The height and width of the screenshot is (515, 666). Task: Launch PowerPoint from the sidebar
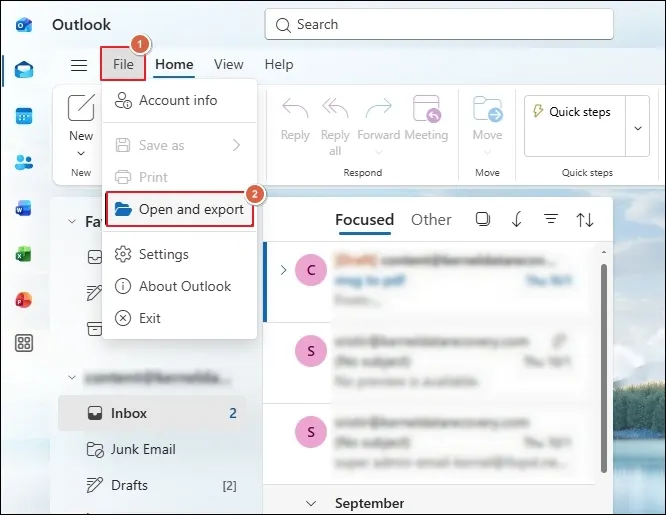tap(24, 300)
